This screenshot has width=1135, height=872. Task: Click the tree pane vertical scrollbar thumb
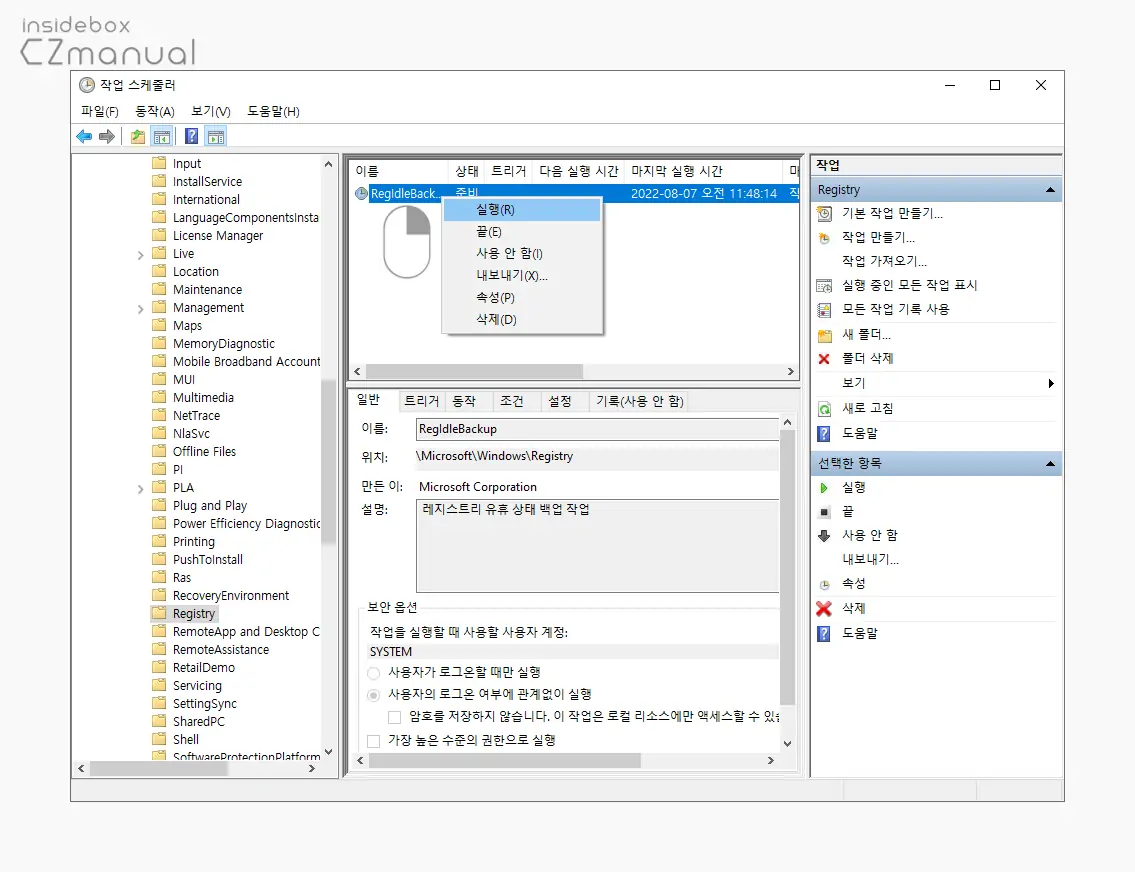point(329,460)
